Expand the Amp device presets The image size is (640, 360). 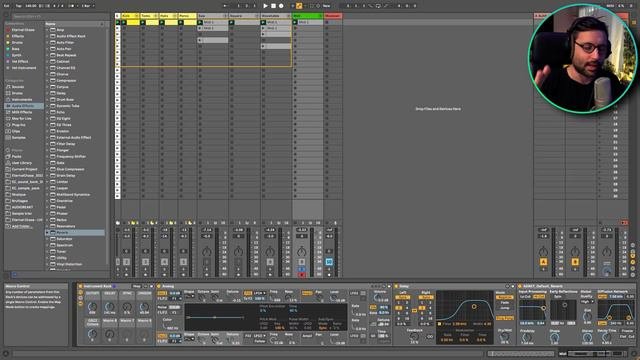47,30
